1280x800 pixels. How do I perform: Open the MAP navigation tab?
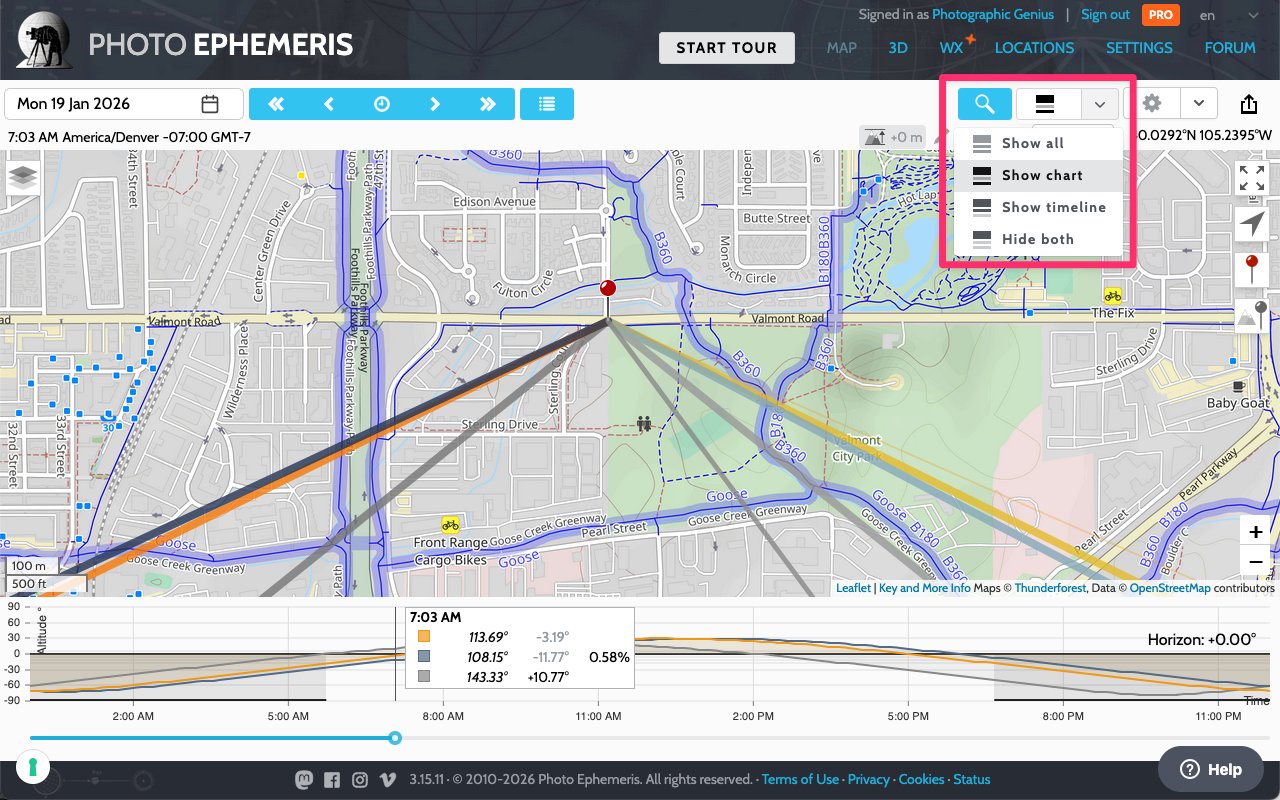click(841, 47)
